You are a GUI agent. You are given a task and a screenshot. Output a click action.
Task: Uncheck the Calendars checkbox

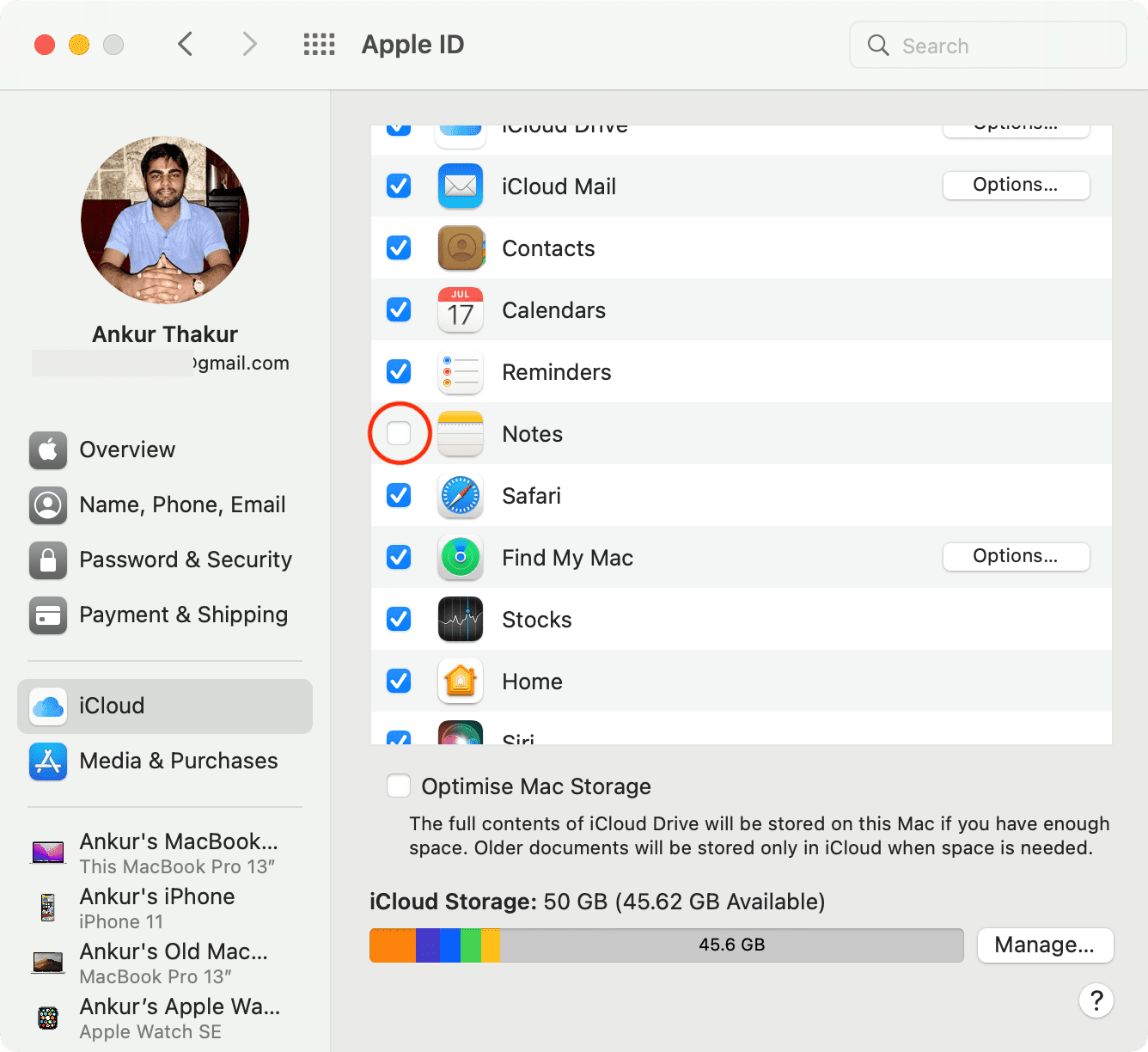(399, 309)
